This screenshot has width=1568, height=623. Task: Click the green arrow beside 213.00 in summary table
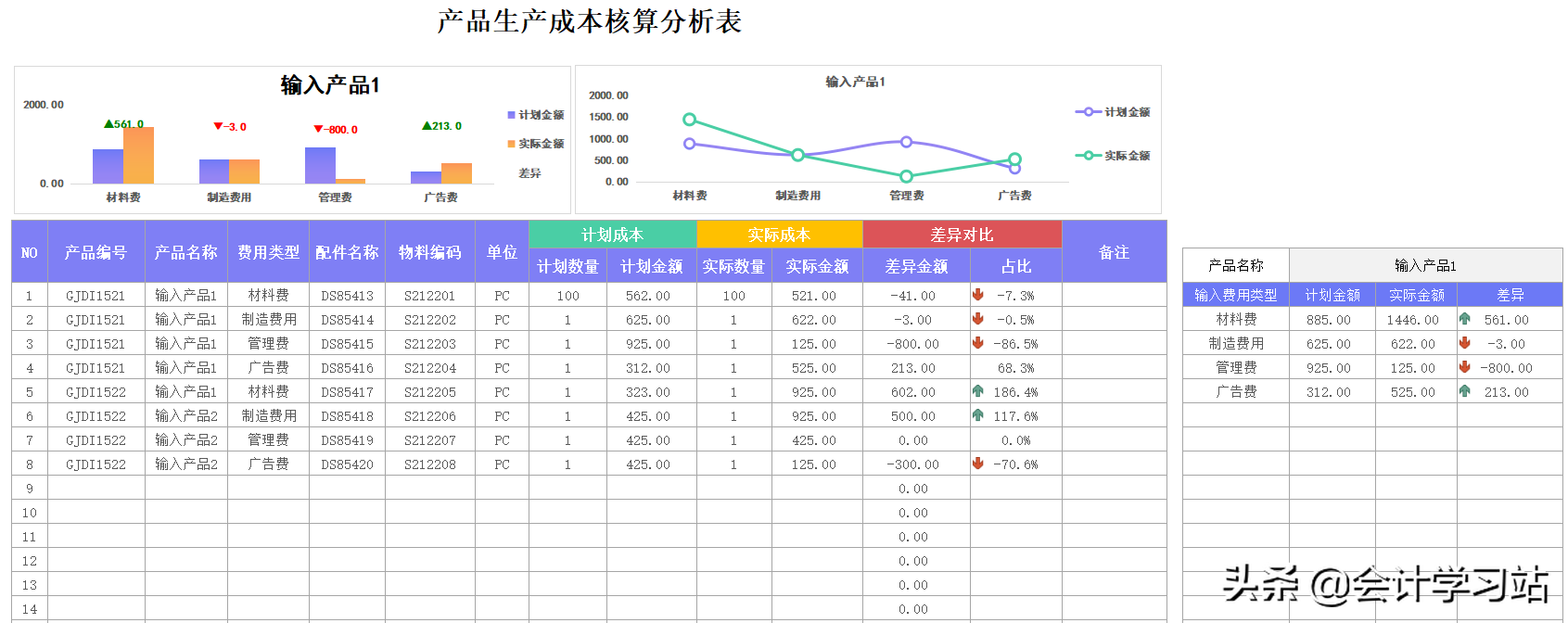pyautogui.click(x=1464, y=391)
